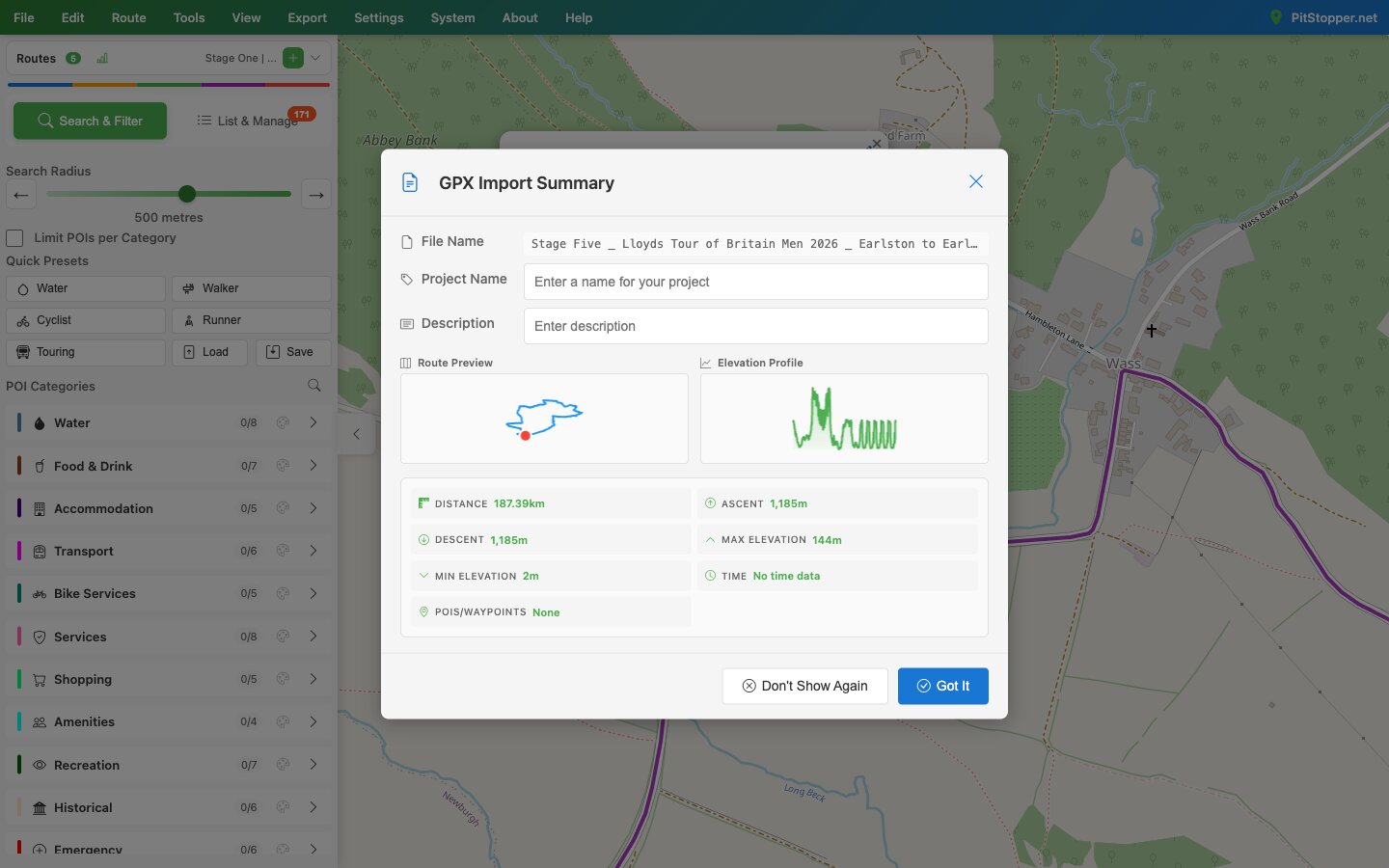Open the System menu
Viewport: 1389px width, 868px height.
pos(452,17)
